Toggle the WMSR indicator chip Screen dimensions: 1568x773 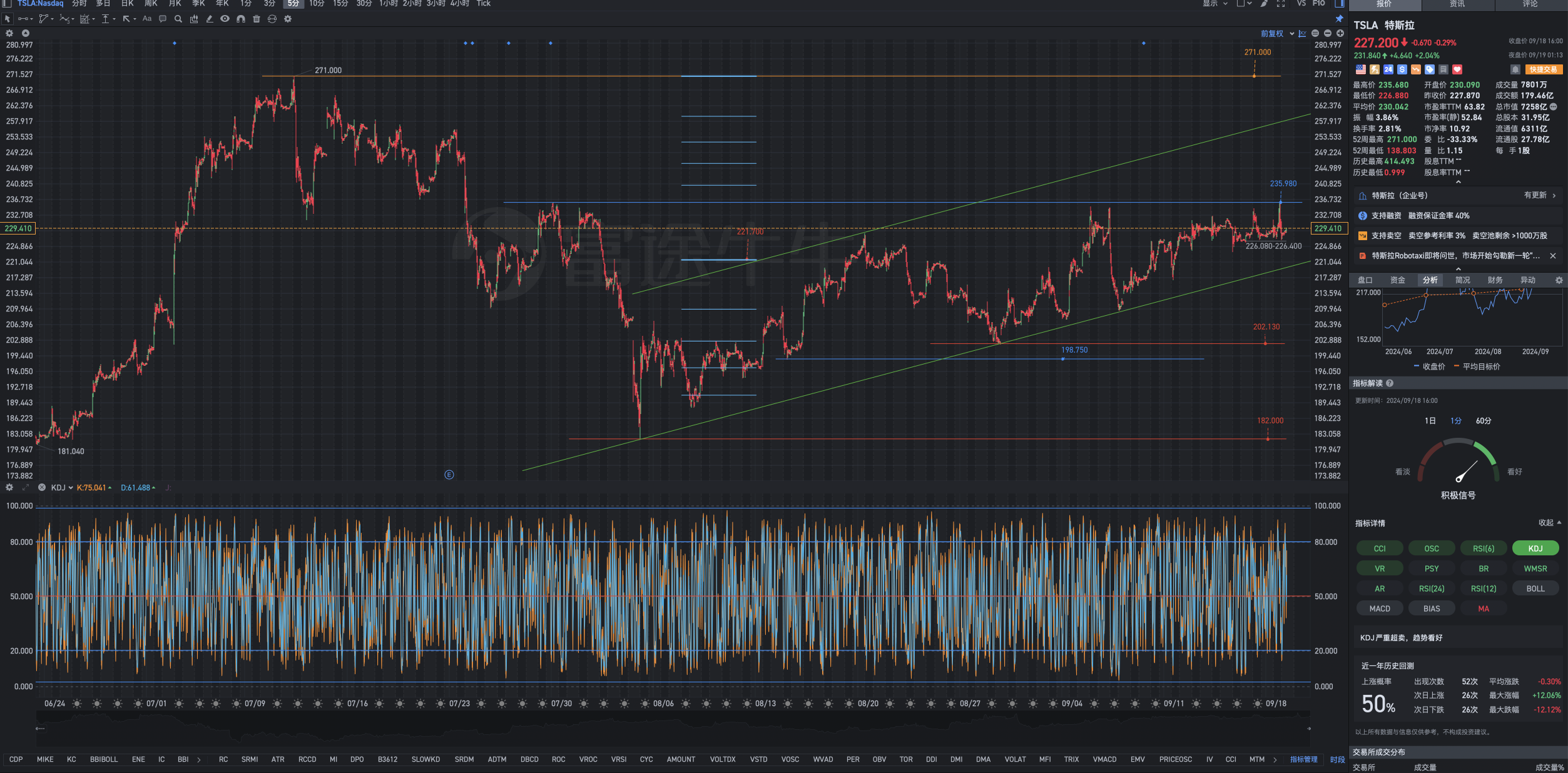tap(1535, 568)
